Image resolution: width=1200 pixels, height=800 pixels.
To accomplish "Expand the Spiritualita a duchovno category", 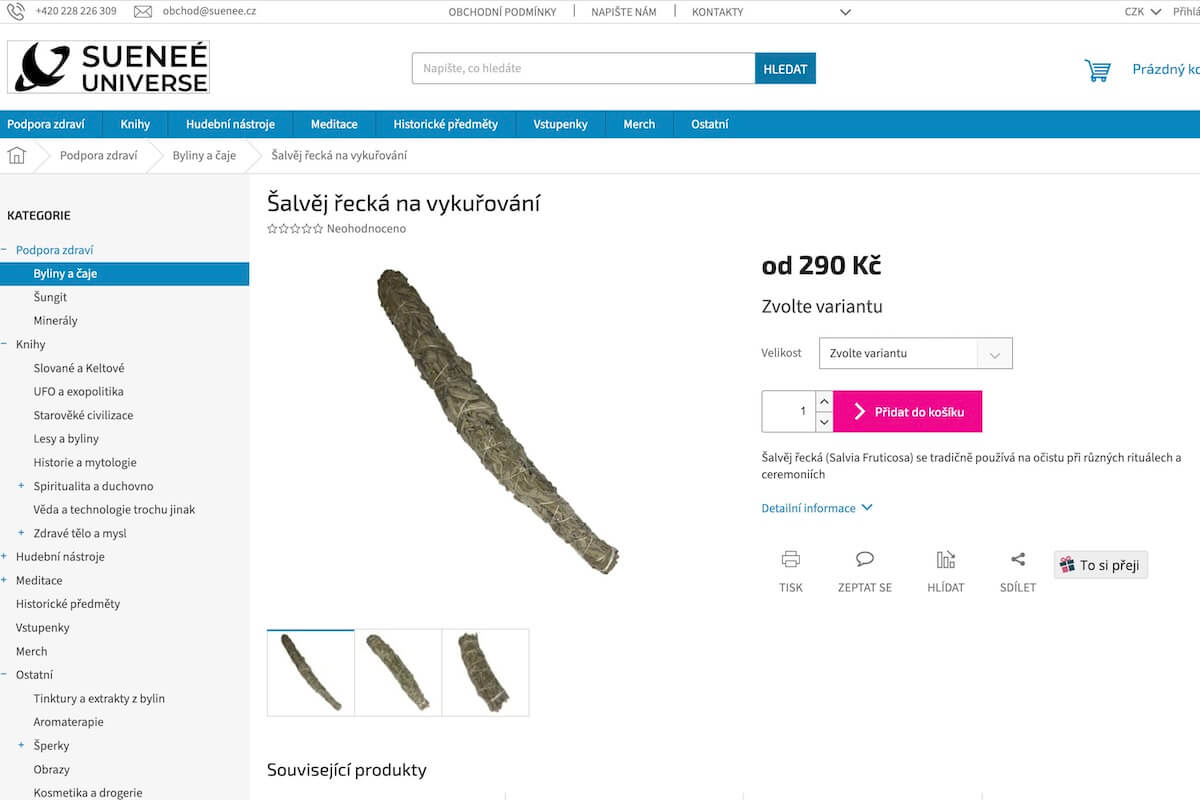I will [21, 486].
